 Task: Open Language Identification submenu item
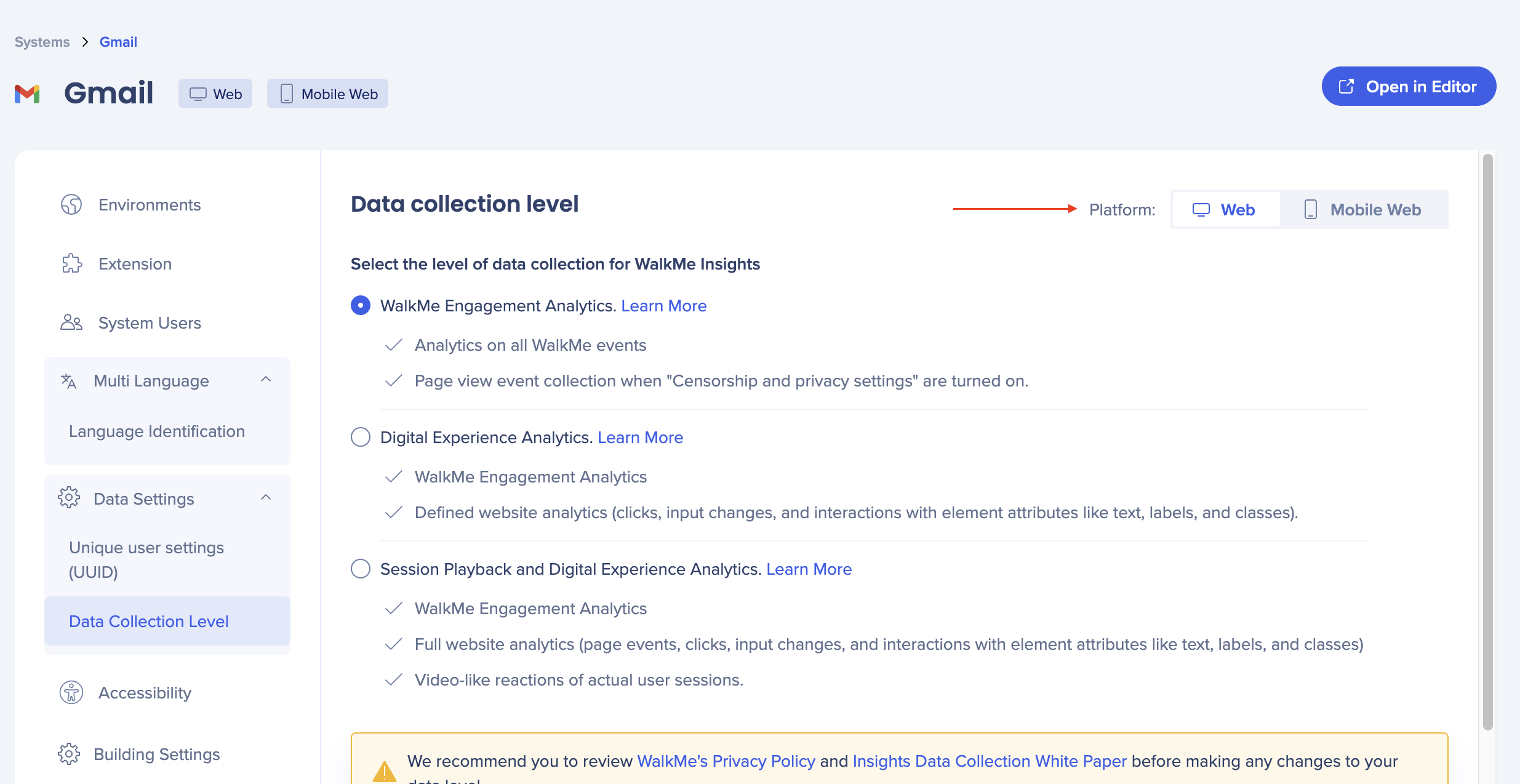click(x=157, y=431)
